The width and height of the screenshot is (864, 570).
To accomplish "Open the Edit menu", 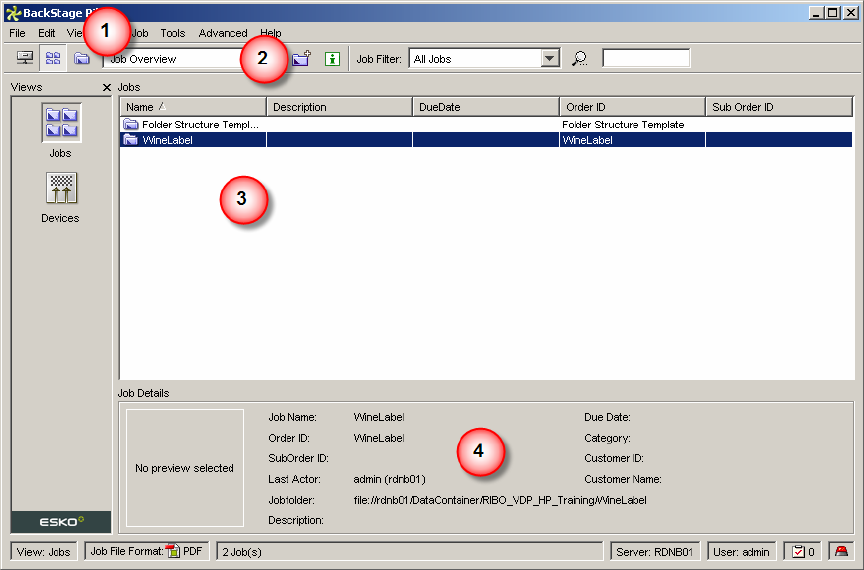I will click(46, 33).
